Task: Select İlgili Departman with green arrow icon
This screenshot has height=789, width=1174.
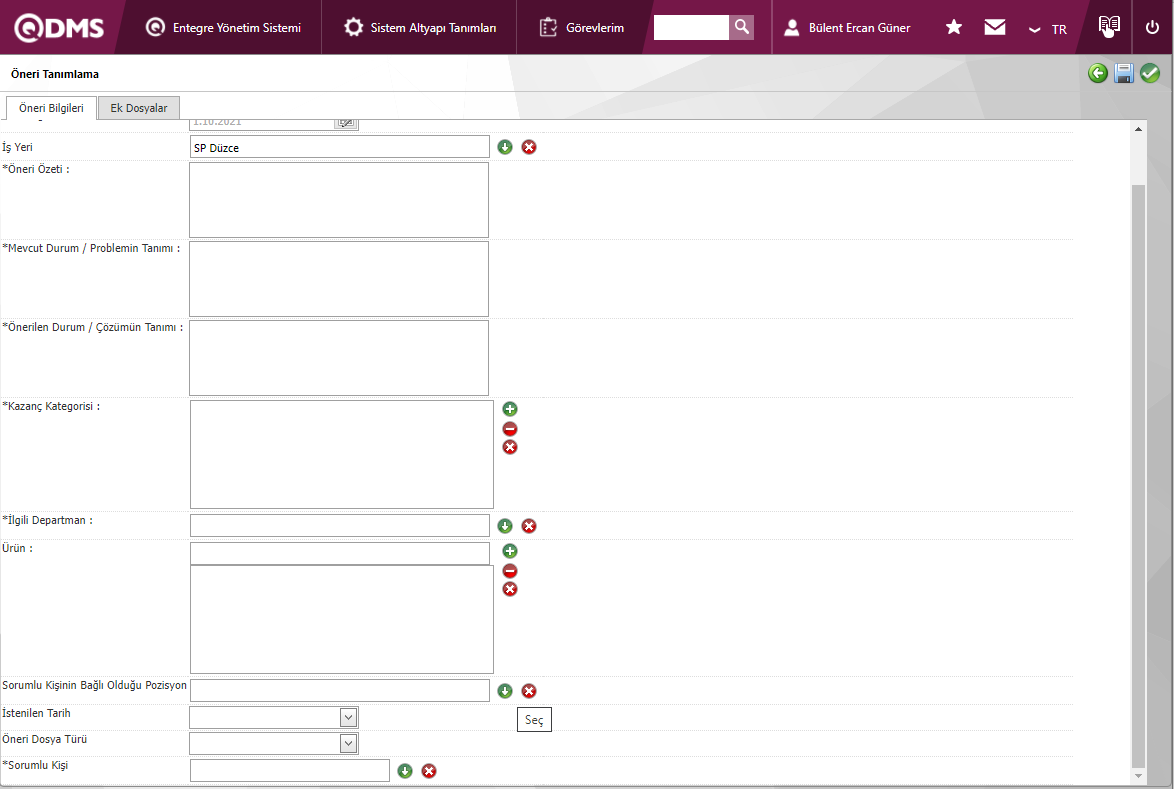Action: (x=505, y=526)
